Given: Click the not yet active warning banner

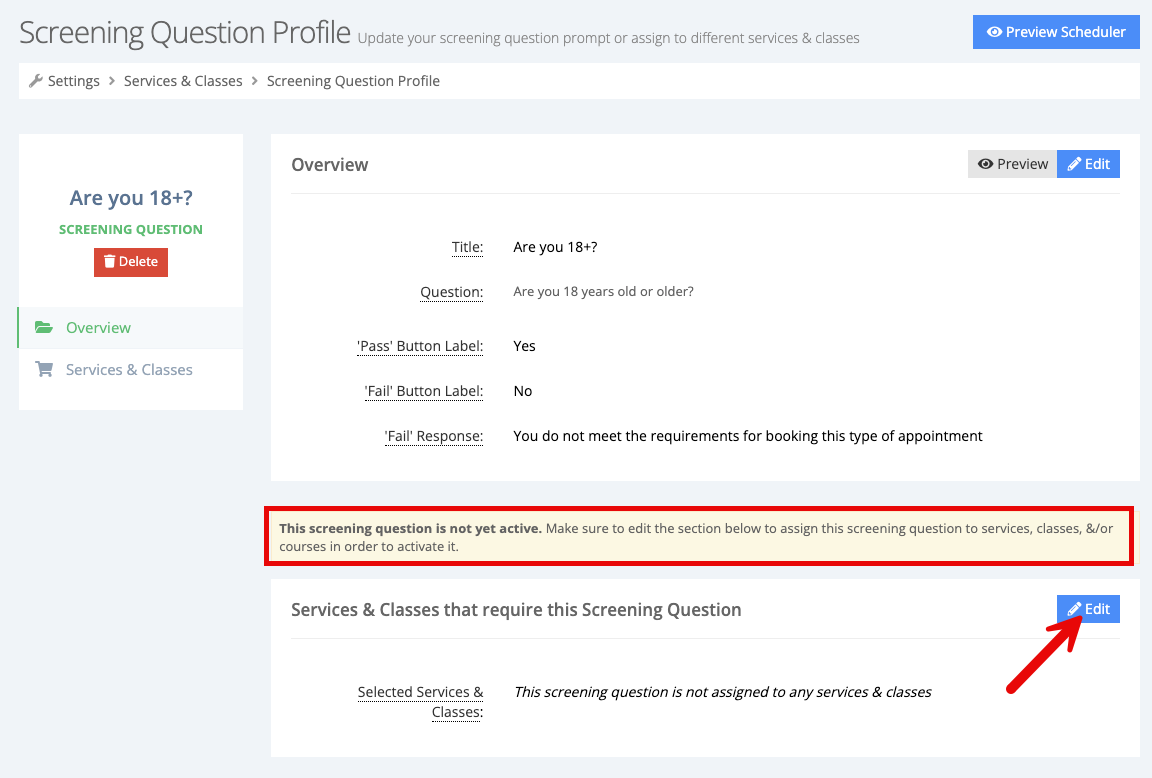Looking at the screenshot, I should [699, 537].
